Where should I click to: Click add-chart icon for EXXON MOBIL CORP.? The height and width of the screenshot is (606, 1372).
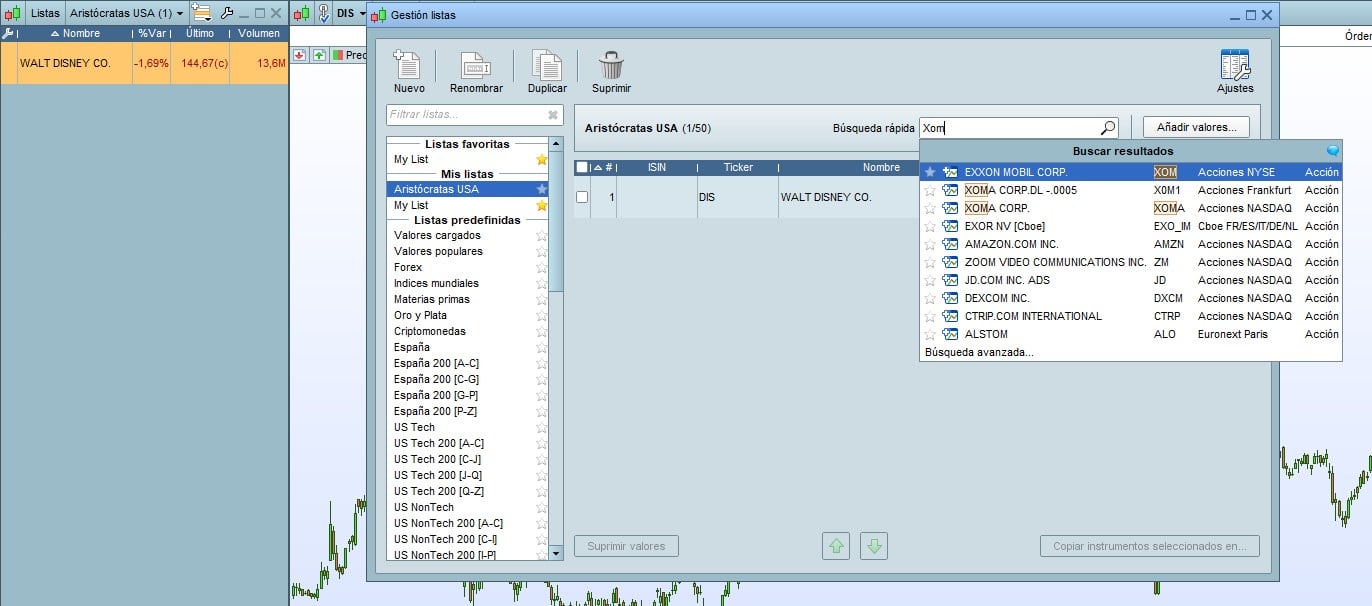point(950,172)
